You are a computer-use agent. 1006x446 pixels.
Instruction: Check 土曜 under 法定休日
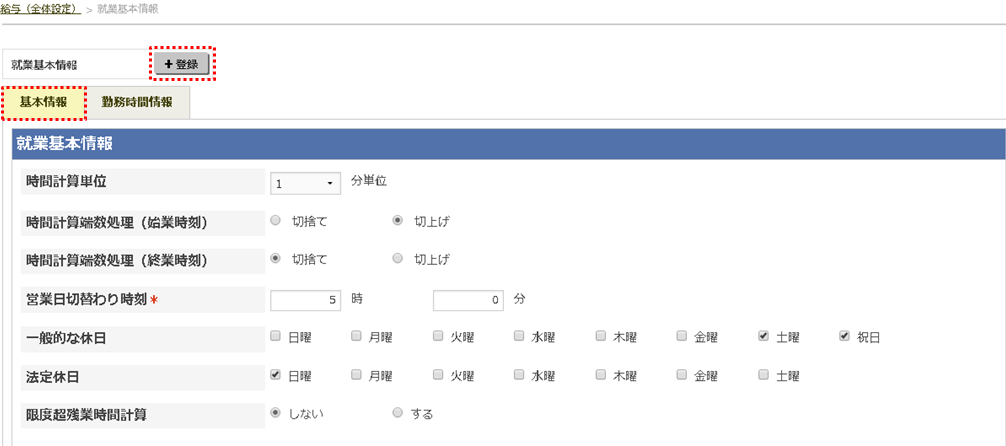(764, 375)
